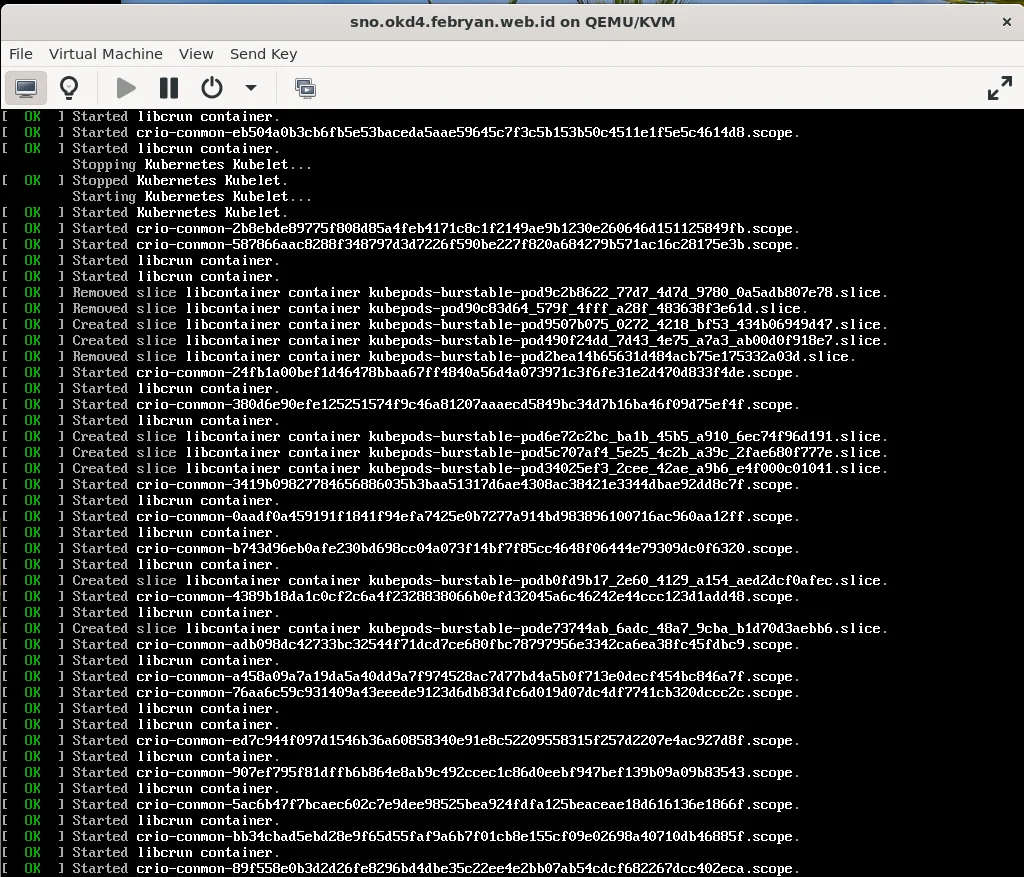This screenshot has width=1024, height=877.
Task: Click the console to capture keyboard input
Action: pyautogui.click(x=512, y=500)
